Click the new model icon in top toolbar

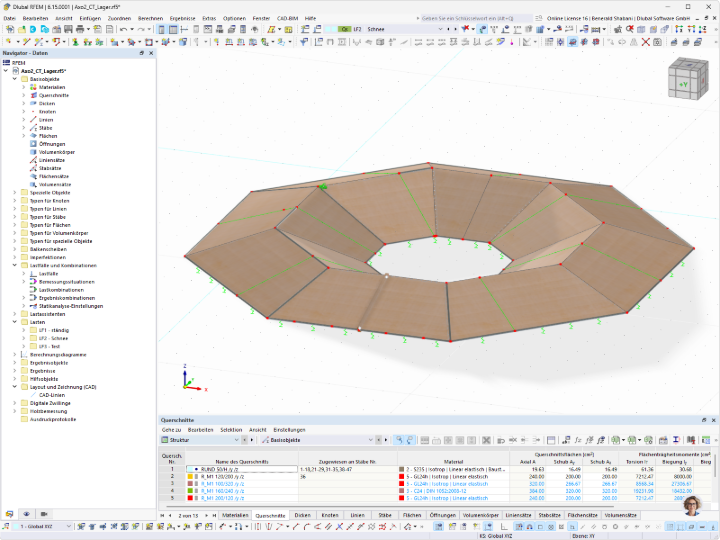point(10,29)
